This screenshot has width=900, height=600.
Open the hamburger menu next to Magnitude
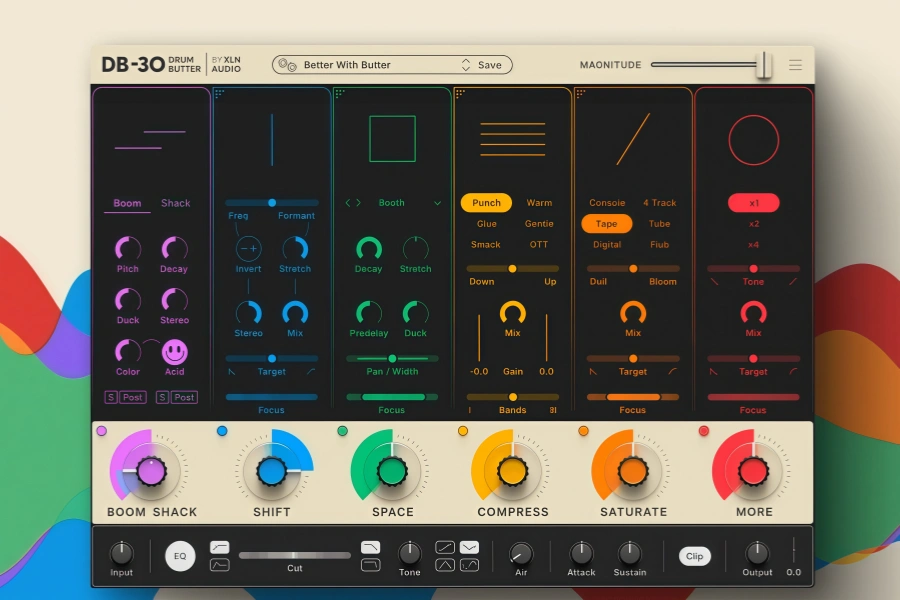click(x=795, y=65)
